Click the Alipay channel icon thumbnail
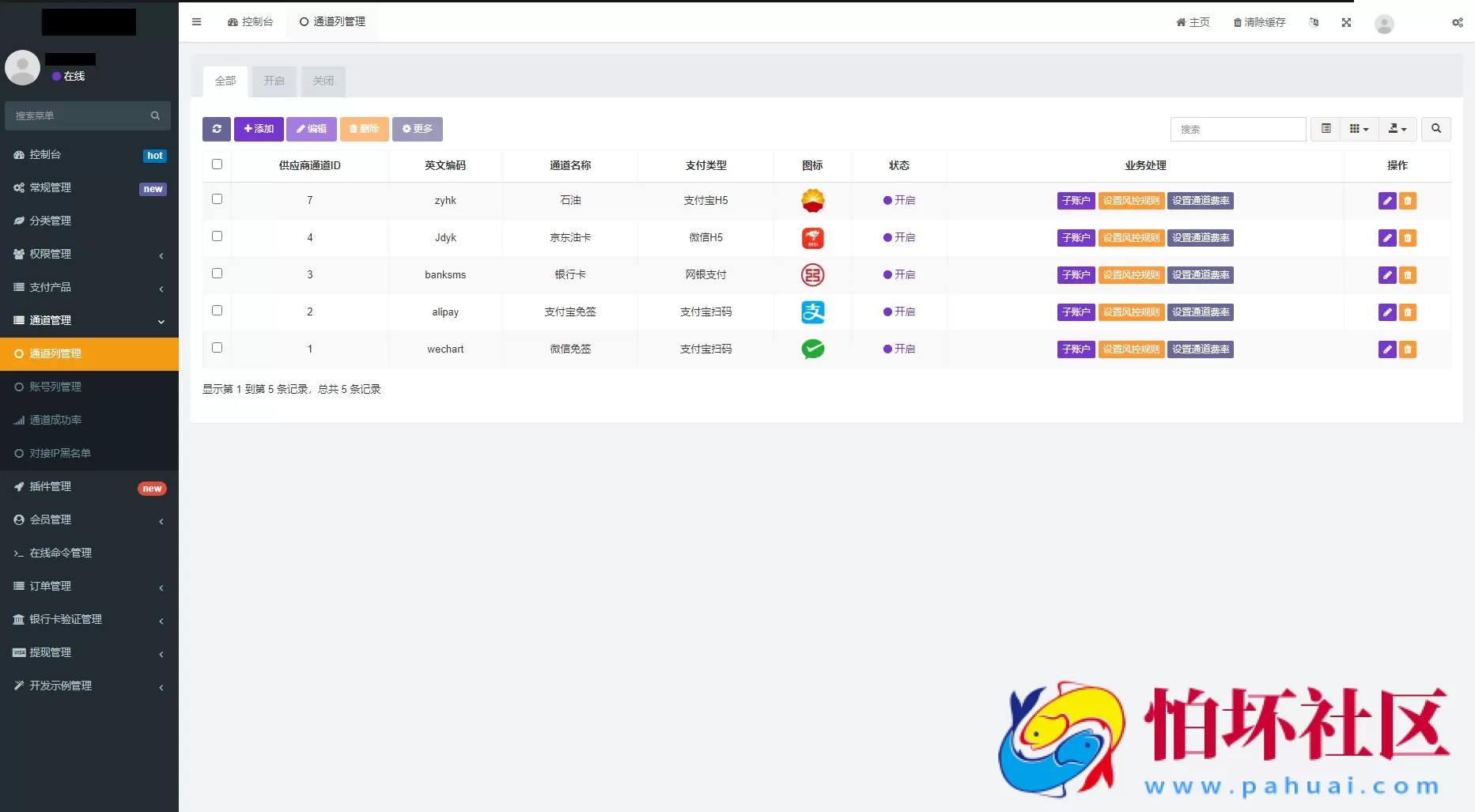1475x812 pixels. (x=812, y=312)
